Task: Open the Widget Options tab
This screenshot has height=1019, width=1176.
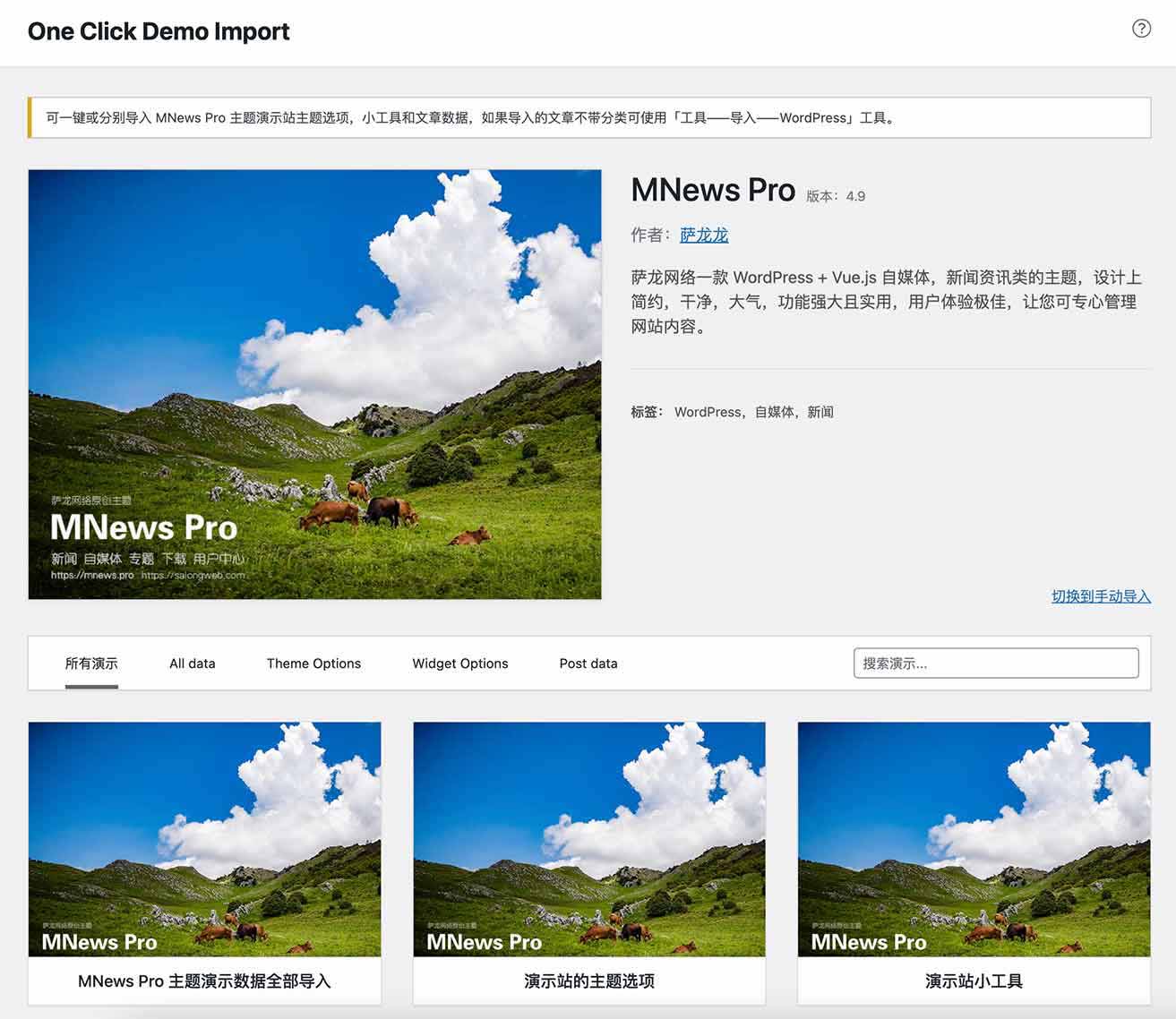Action: coord(460,664)
